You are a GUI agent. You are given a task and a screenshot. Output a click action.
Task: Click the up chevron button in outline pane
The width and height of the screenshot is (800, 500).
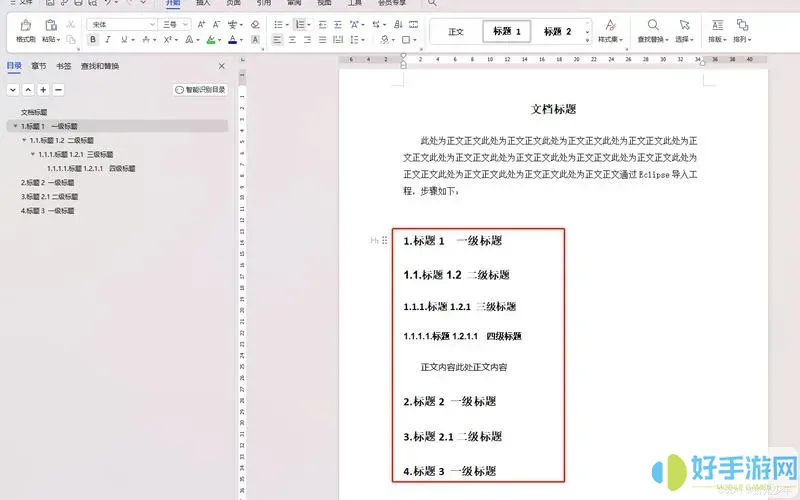28,90
